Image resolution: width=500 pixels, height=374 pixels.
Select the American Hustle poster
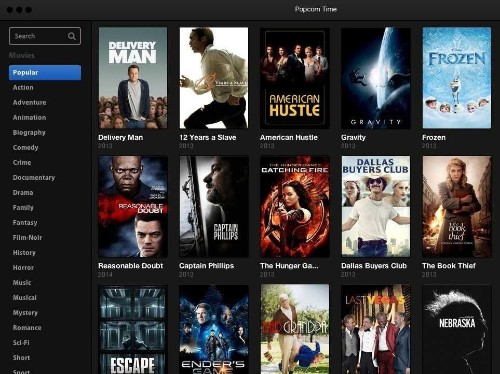pos(295,78)
